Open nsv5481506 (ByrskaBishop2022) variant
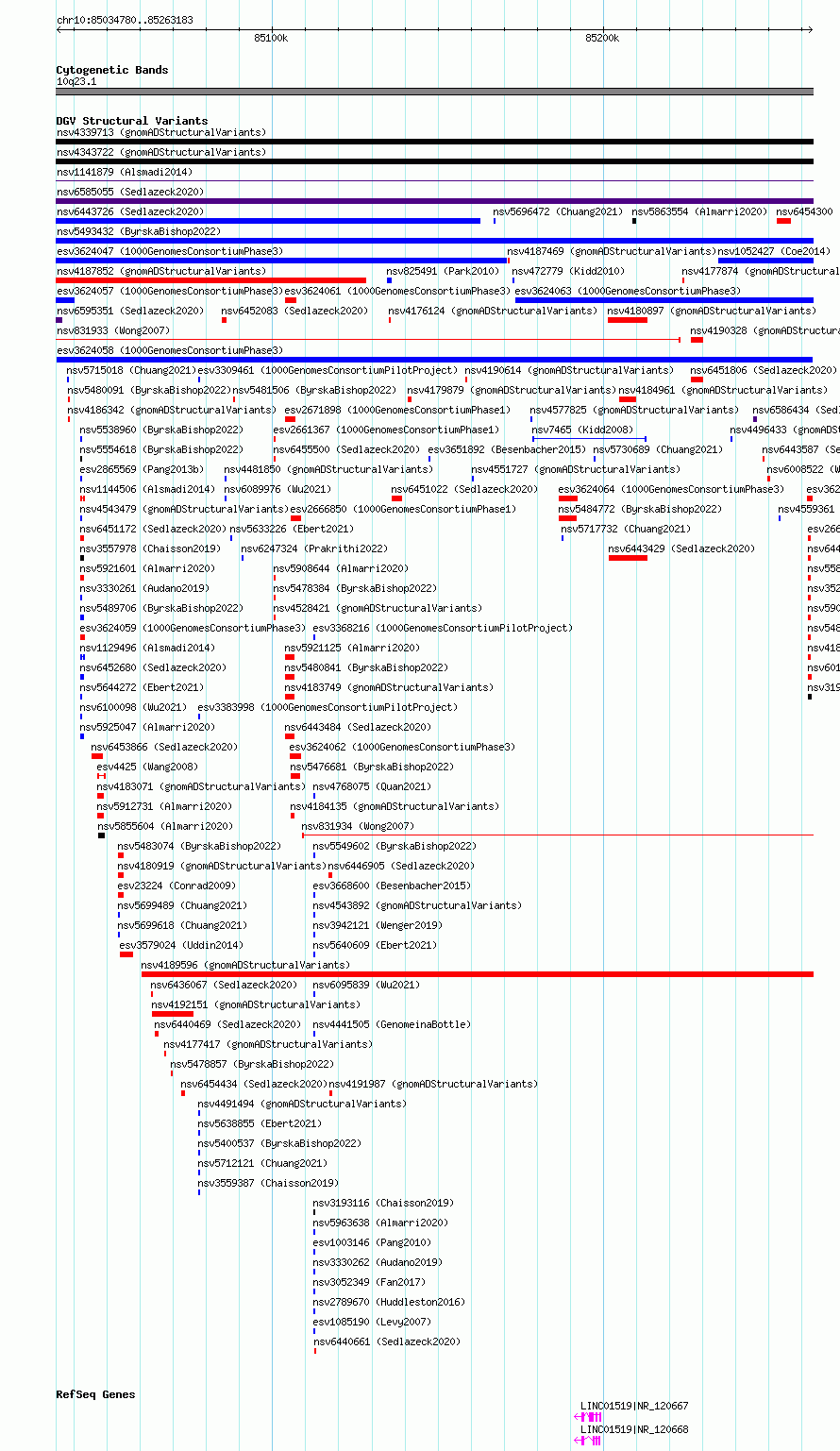Image resolution: width=840 pixels, height=1451 pixels. 315,391
